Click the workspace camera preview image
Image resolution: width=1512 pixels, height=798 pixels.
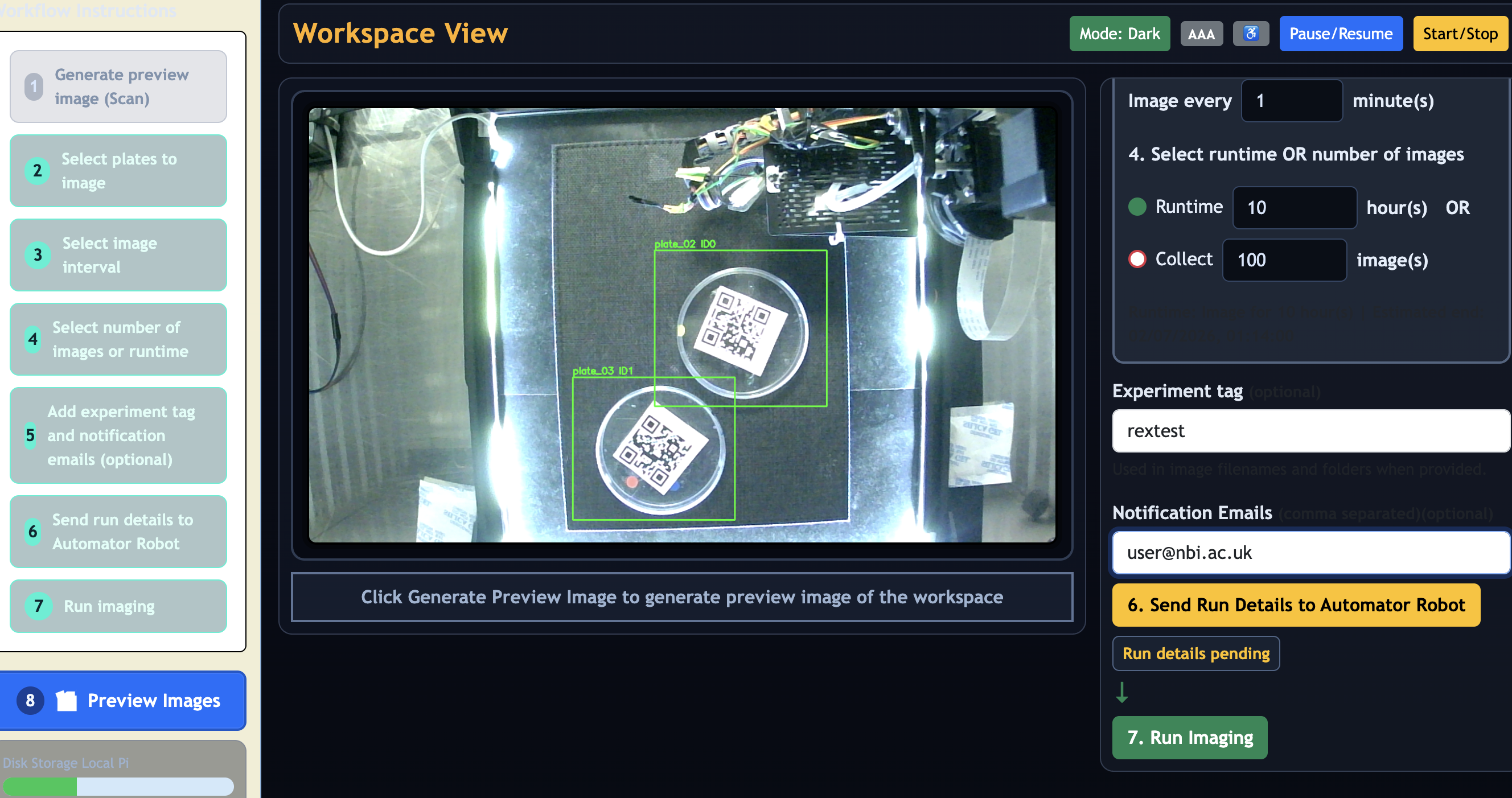tap(681, 324)
